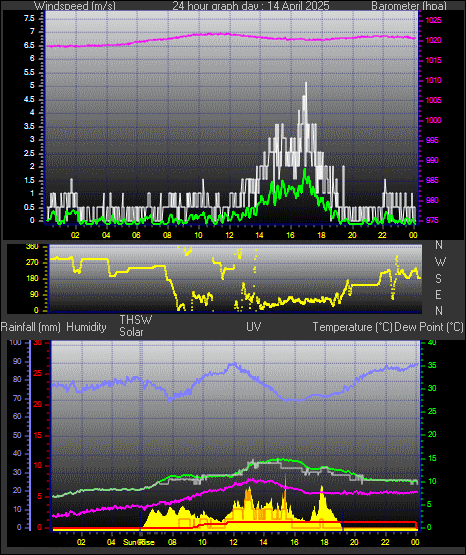
Task: Click the "Dew Point (°C)" legend label
Action: pos(429,327)
